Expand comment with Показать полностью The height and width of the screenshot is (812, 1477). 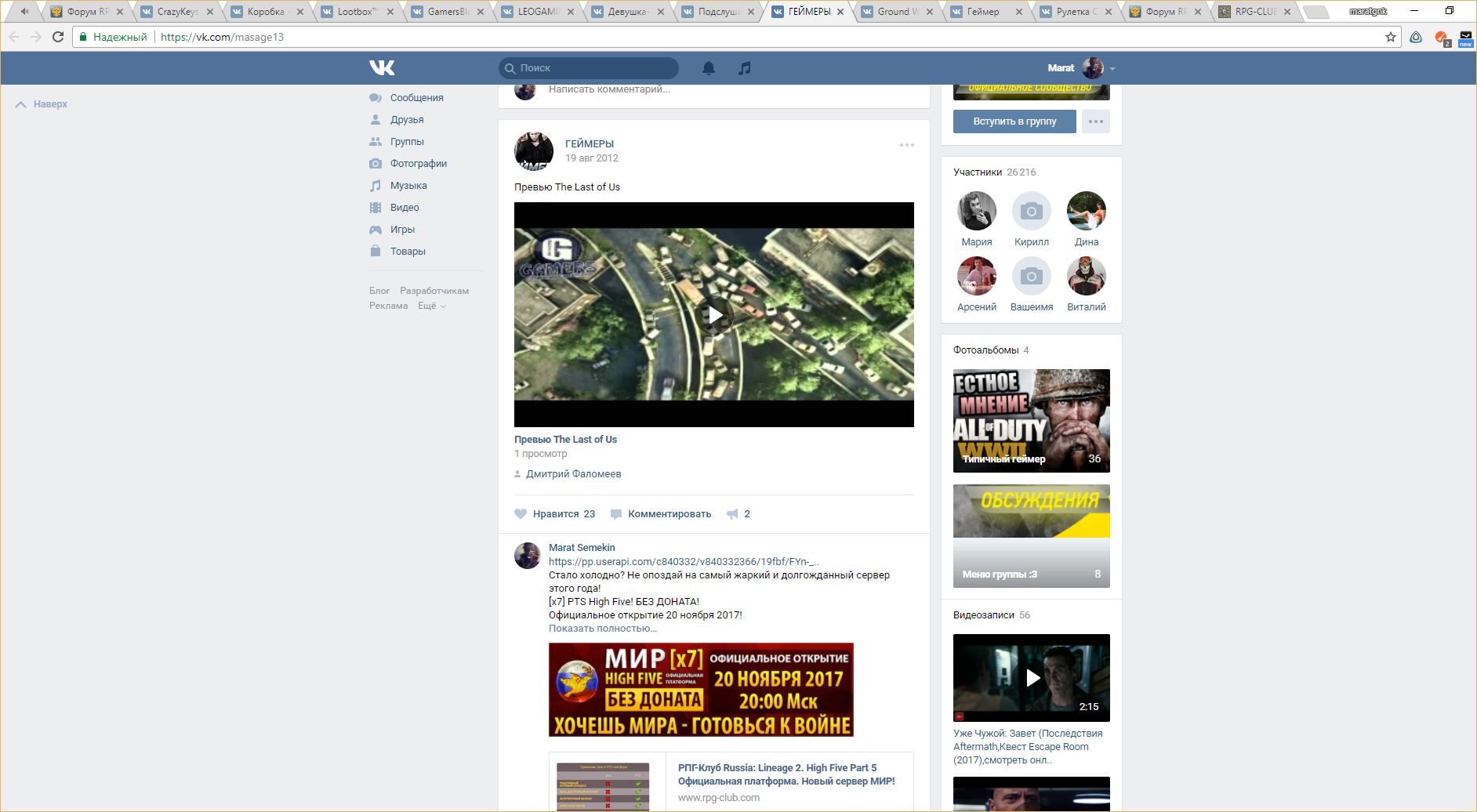(x=603, y=629)
